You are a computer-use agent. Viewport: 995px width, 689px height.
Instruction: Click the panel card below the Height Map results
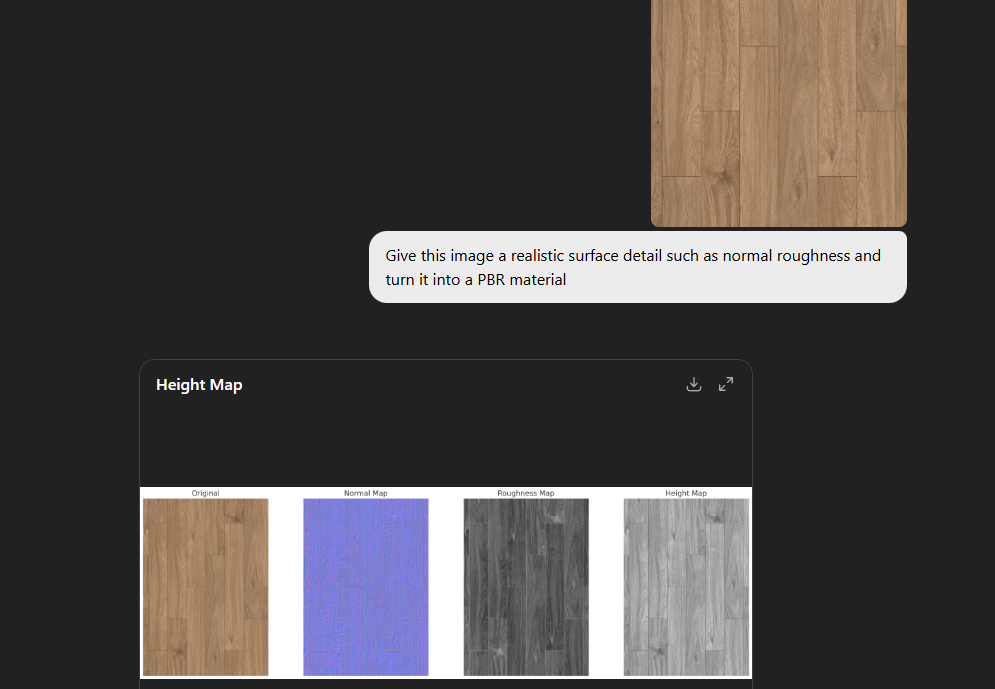point(445,685)
